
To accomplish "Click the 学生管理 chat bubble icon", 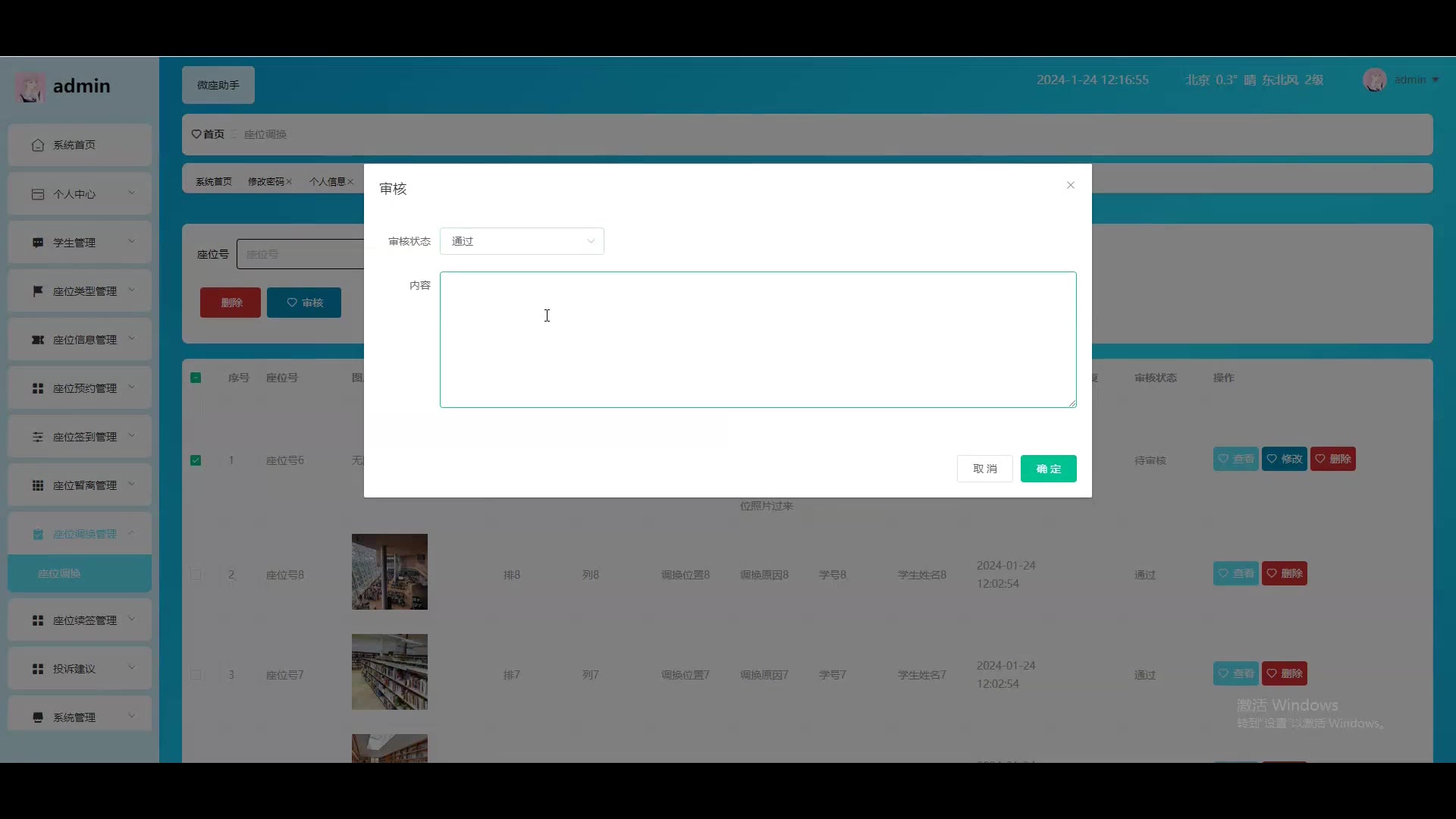I will tap(38, 243).
